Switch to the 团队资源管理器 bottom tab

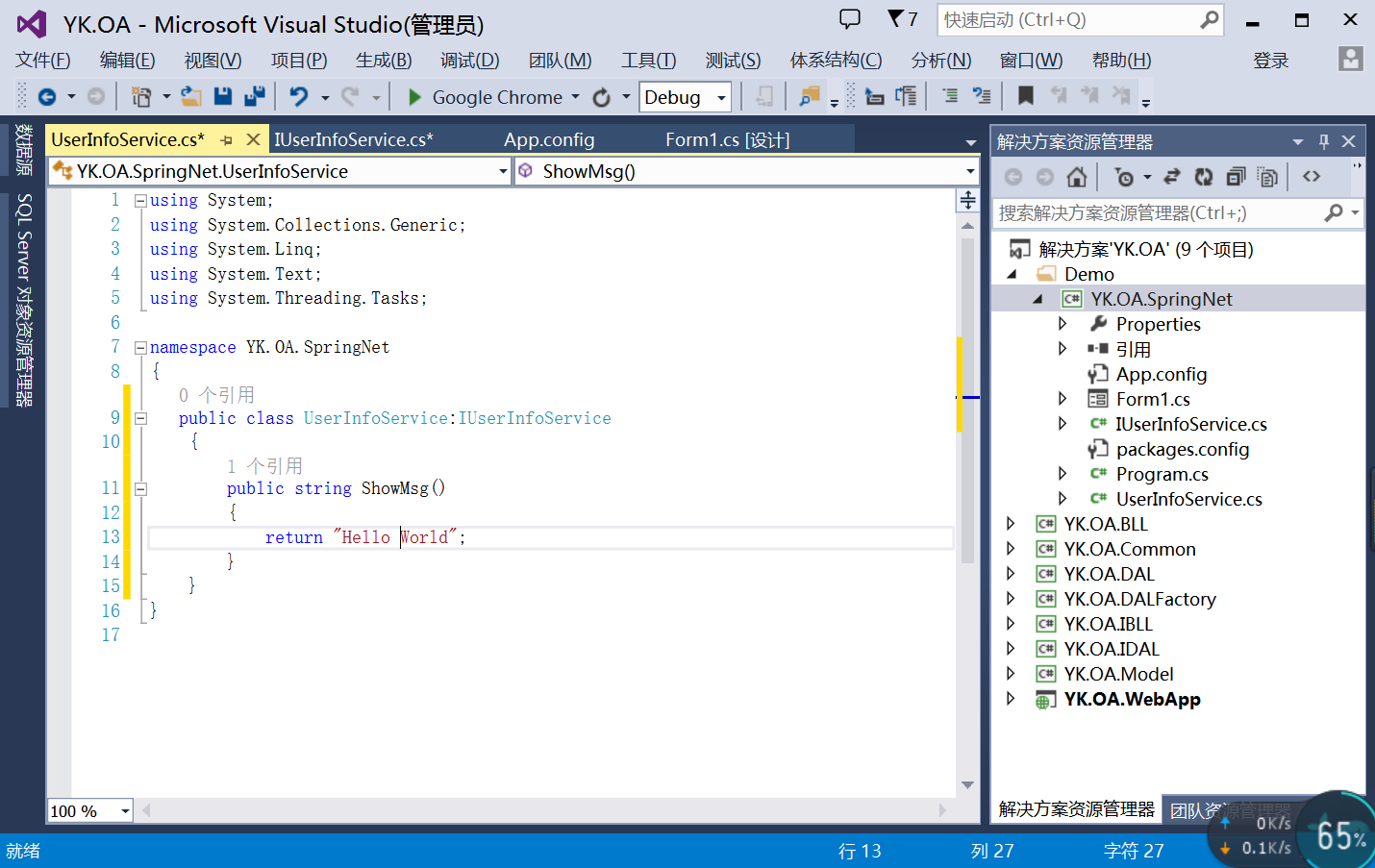(x=1230, y=810)
